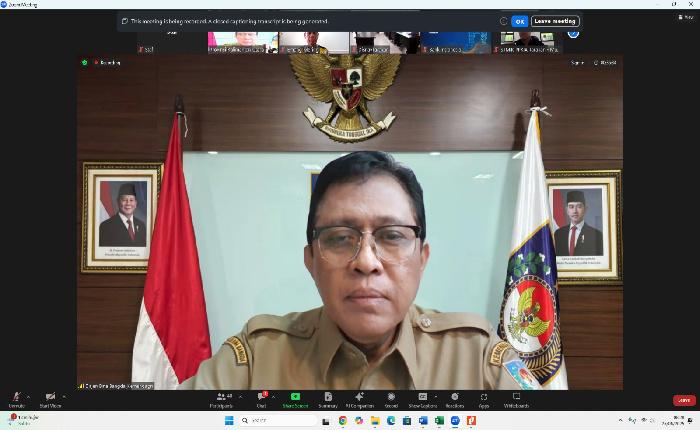Viewport: 700px width, 430px height.
Task: Click the Windows taskbar search box
Action: pyautogui.click(x=278, y=420)
